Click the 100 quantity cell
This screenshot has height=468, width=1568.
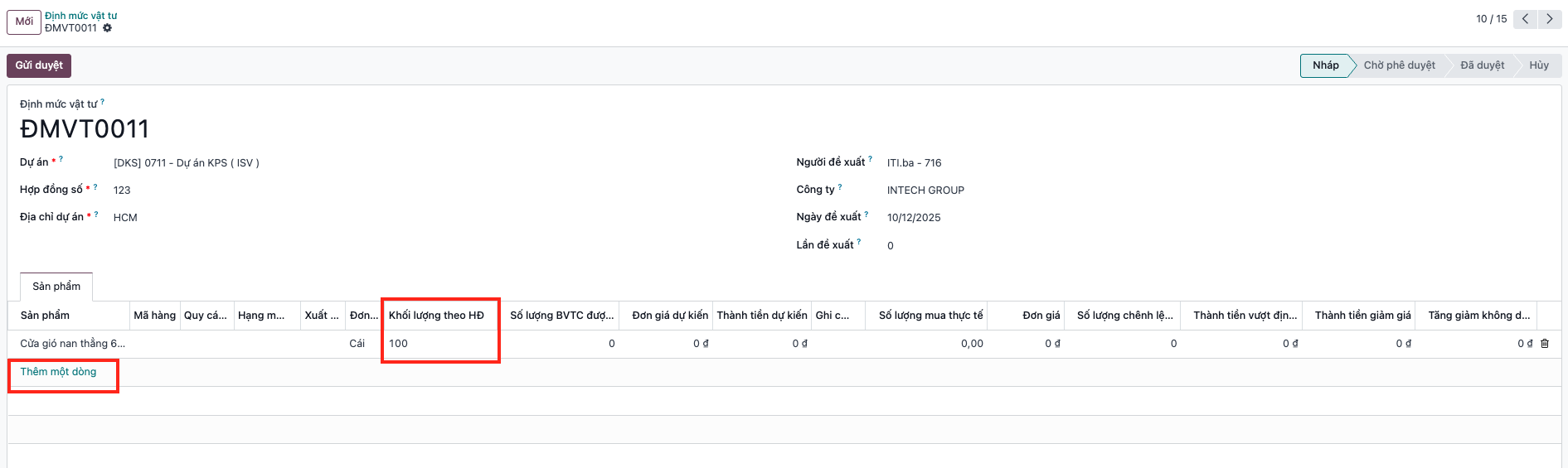(440, 344)
